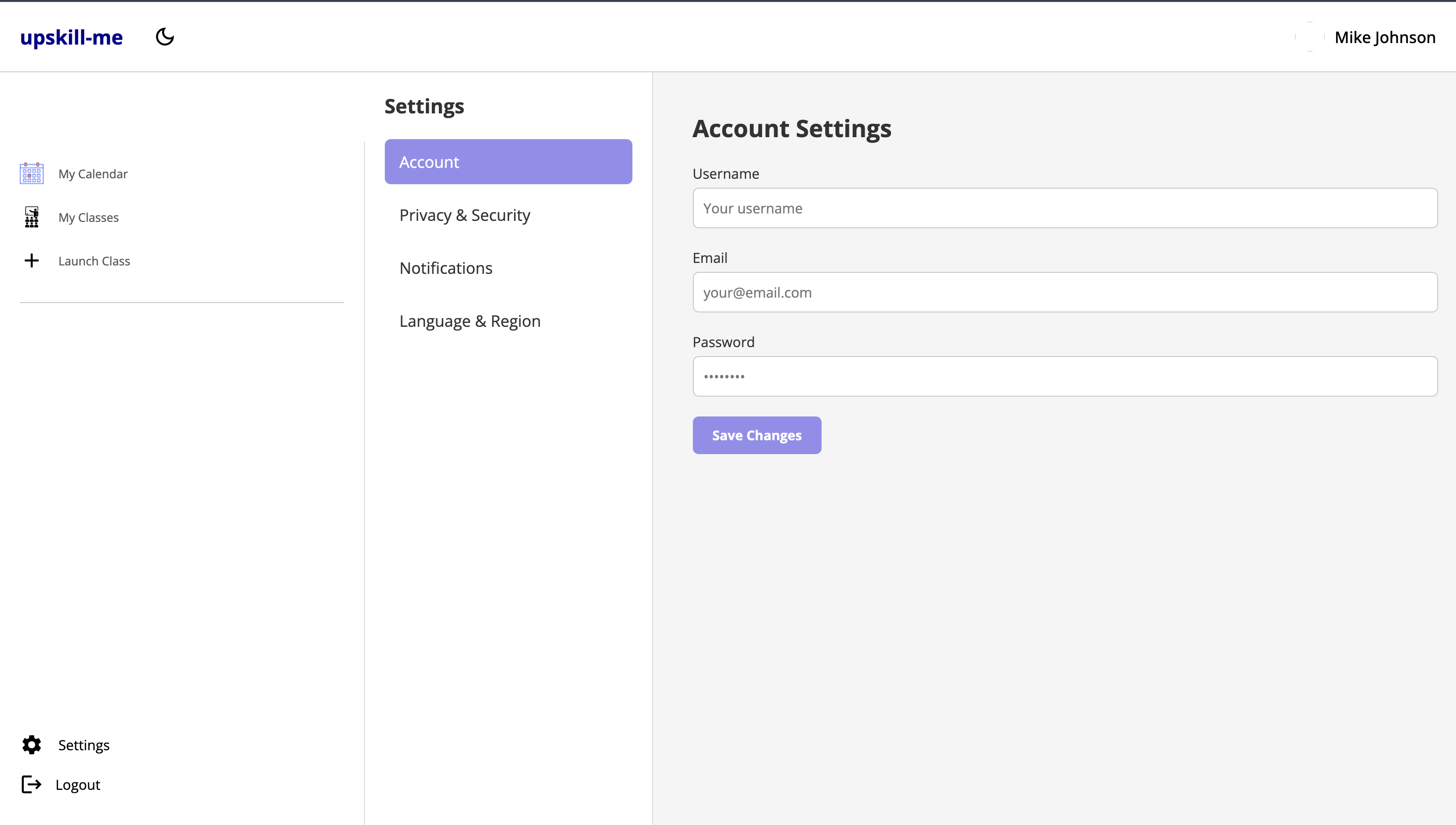This screenshot has height=825, width=1456.
Task: Open the Language & Region settings
Action: [469, 321]
